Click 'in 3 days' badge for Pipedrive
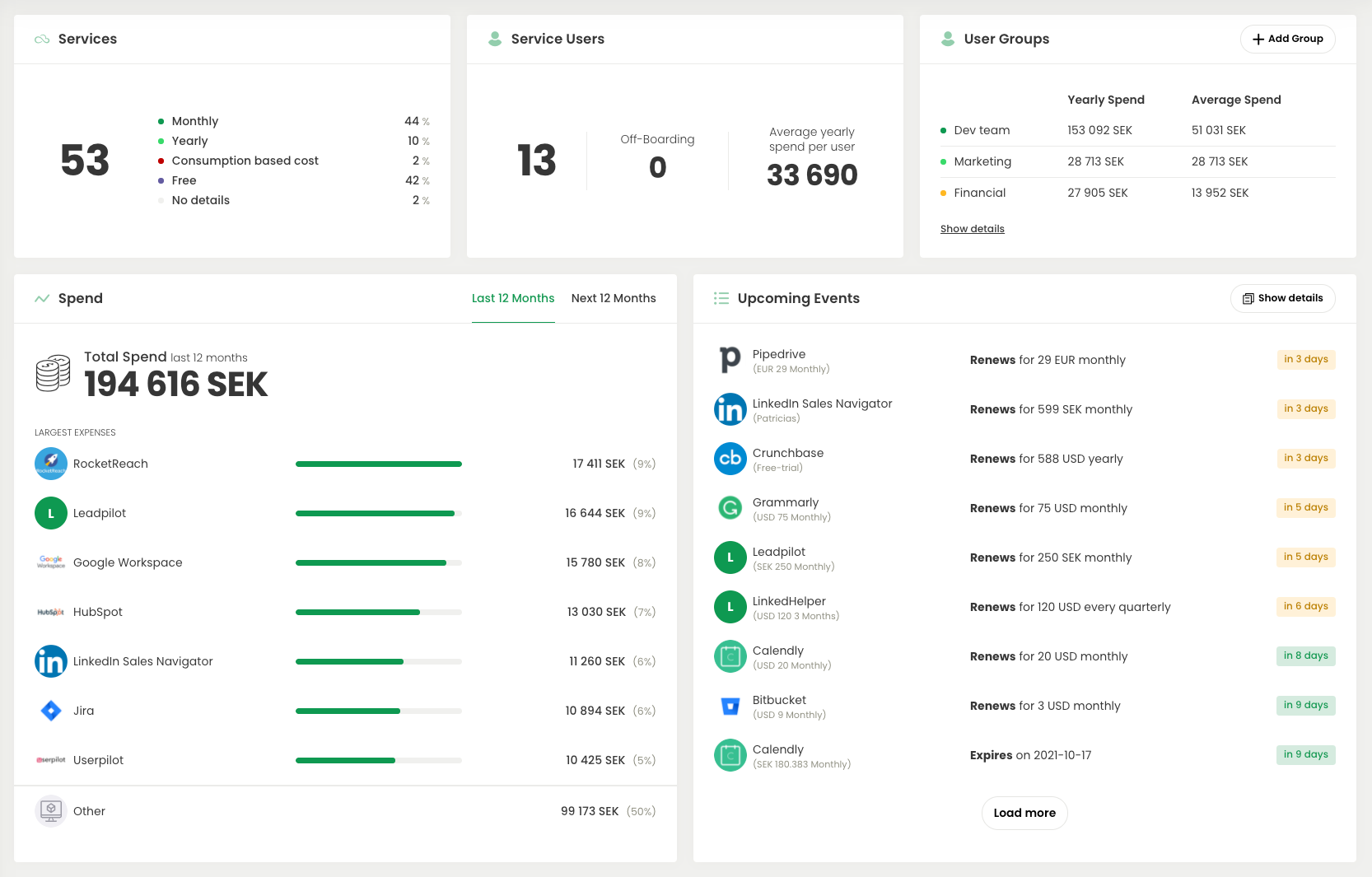Screen dimensions: 1372x877 point(1306,359)
